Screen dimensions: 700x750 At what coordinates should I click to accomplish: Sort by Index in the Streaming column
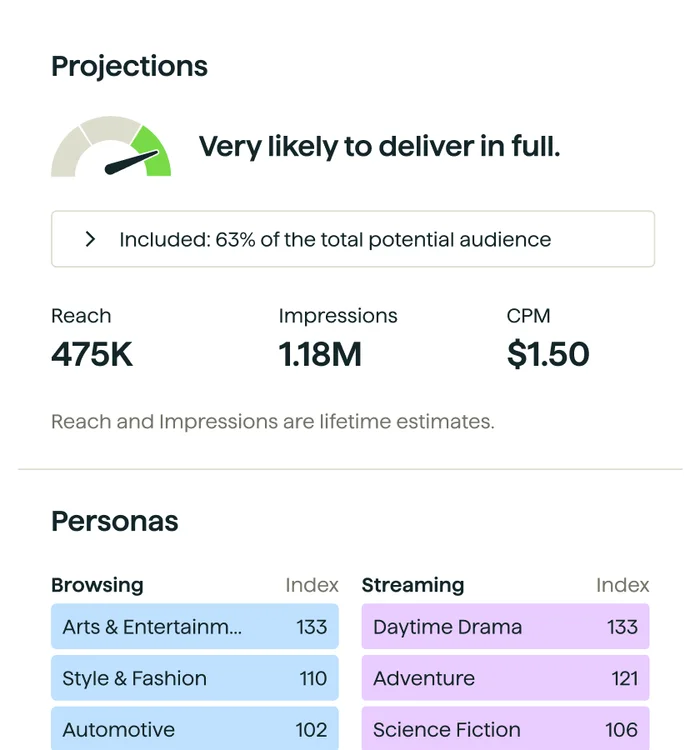pyautogui.click(x=622, y=585)
